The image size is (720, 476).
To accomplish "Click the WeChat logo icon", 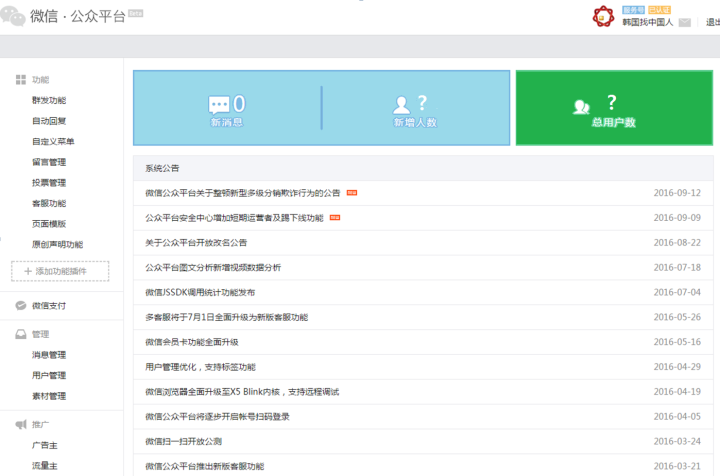I will pyautogui.click(x=12, y=17).
